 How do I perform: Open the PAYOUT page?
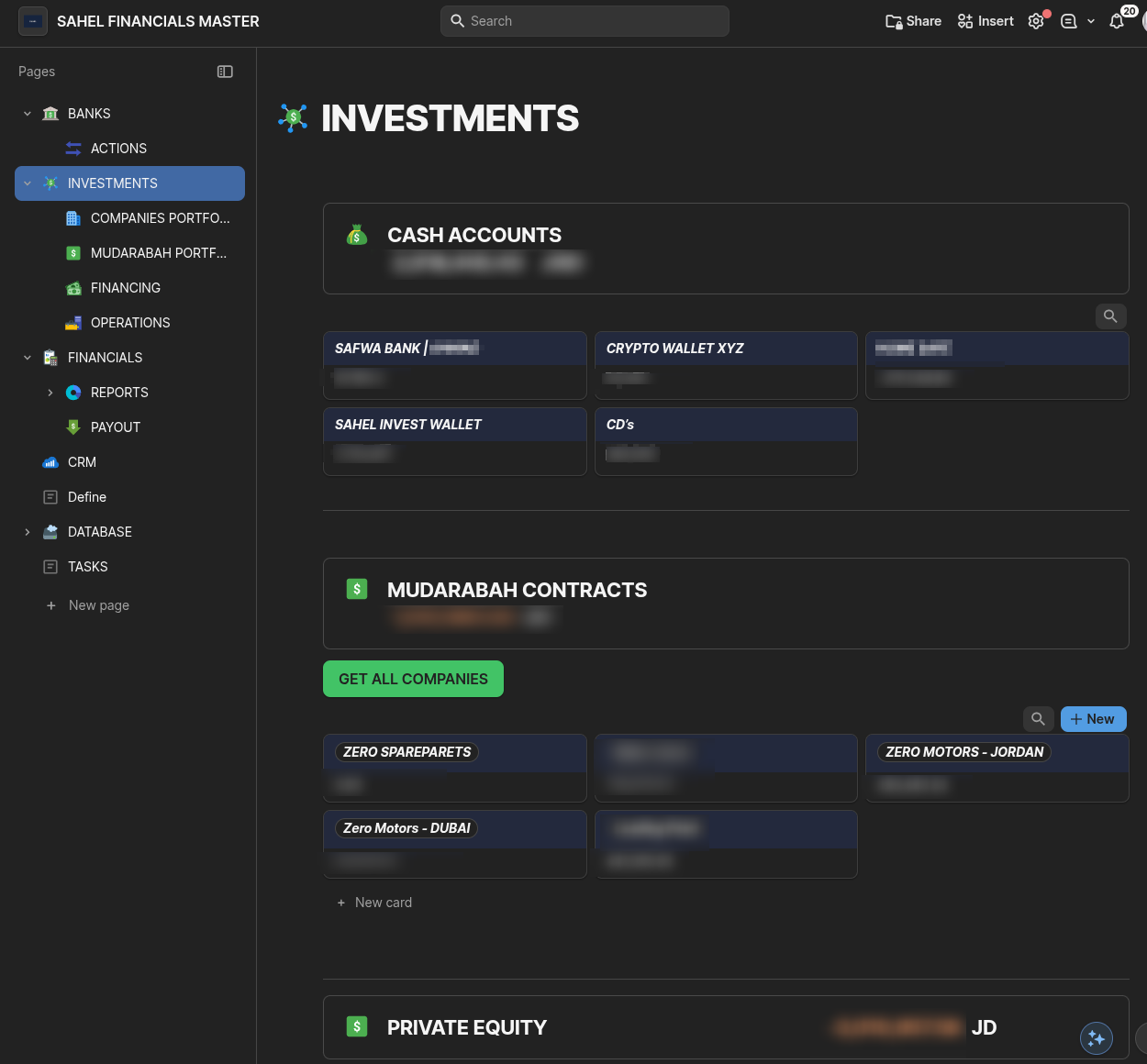pyautogui.click(x=116, y=427)
